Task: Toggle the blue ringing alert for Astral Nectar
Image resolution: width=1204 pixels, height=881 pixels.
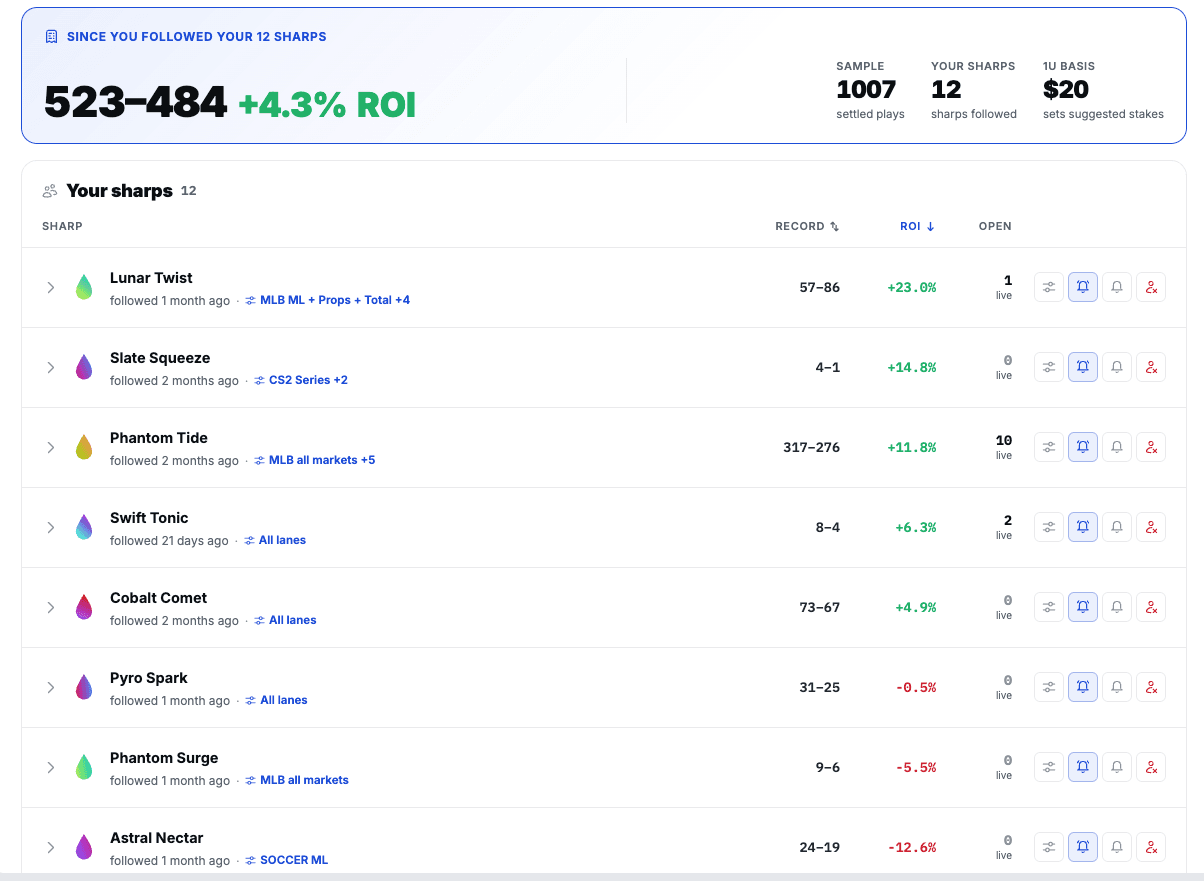Action: 1083,847
